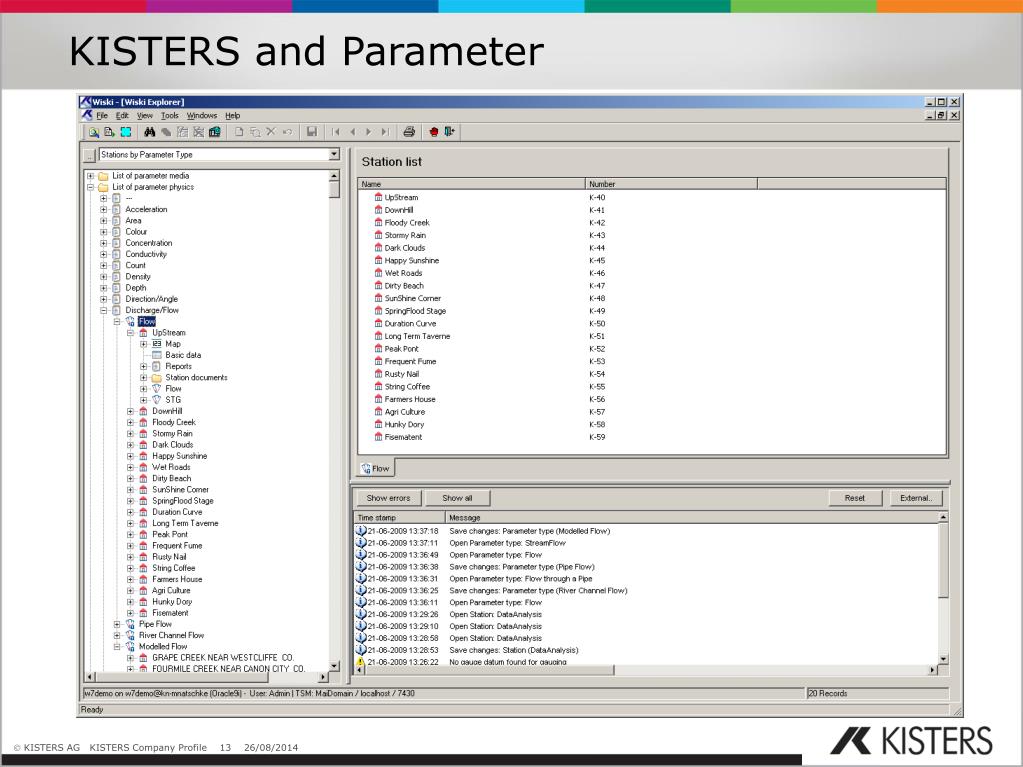Click the Undo arrow toolbar icon
1023x767 pixels.
(x=287, y=132)
